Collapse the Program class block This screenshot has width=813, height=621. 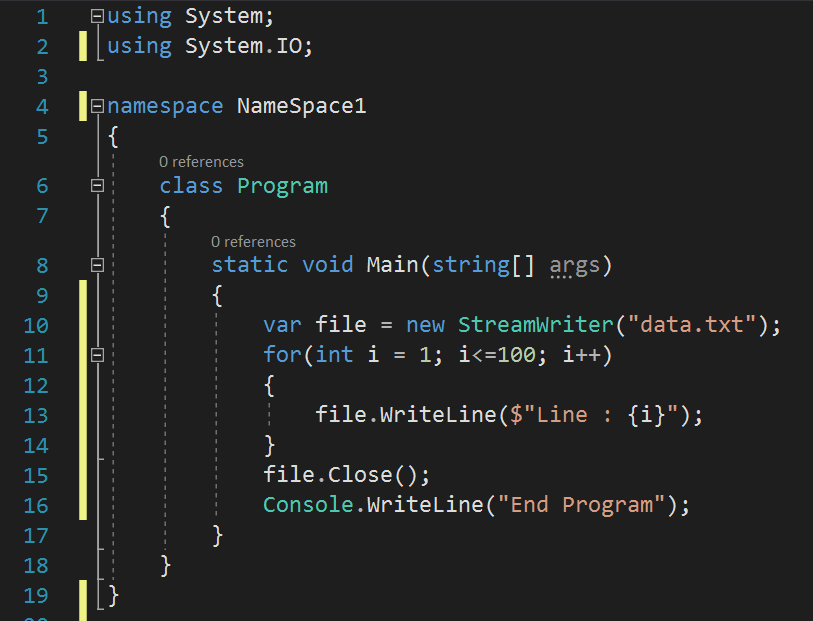point(97,186)
